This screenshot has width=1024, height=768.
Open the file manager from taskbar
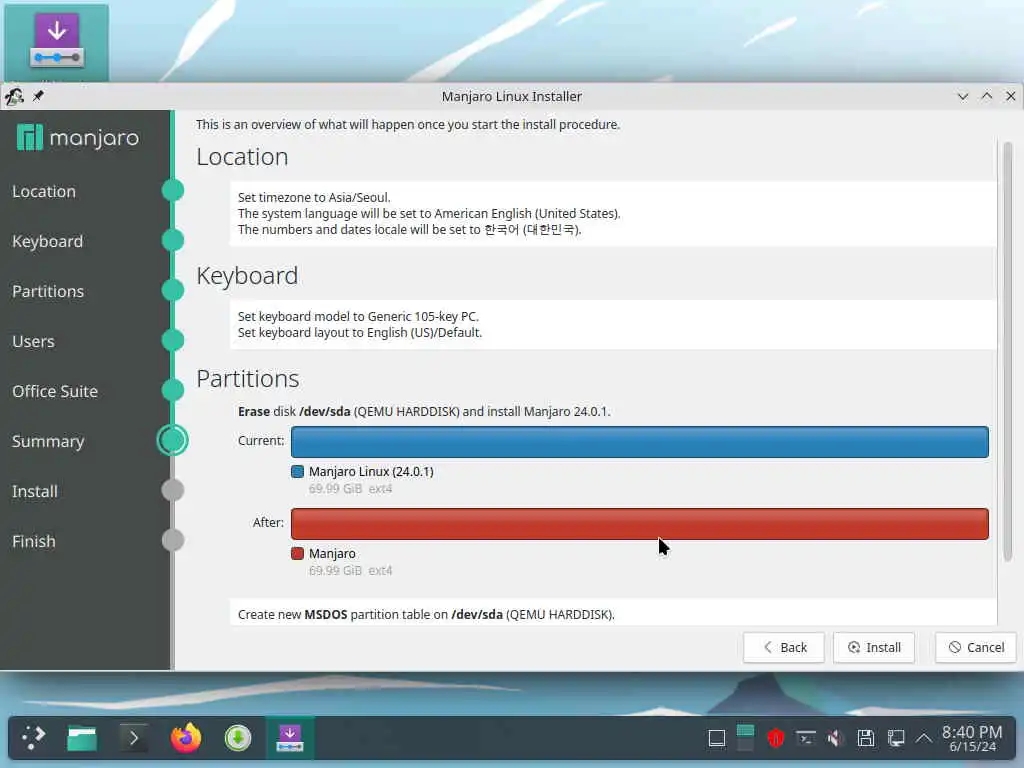pyautogui.click(x=82, y=739)
